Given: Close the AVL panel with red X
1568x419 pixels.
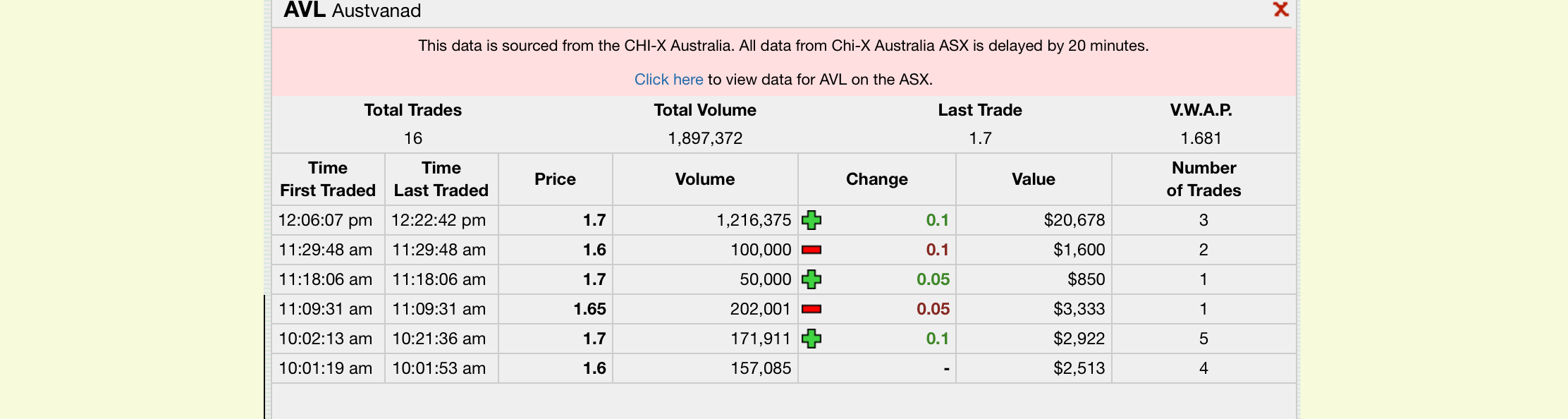Looking at the screenshot, I should [1280, 9].
